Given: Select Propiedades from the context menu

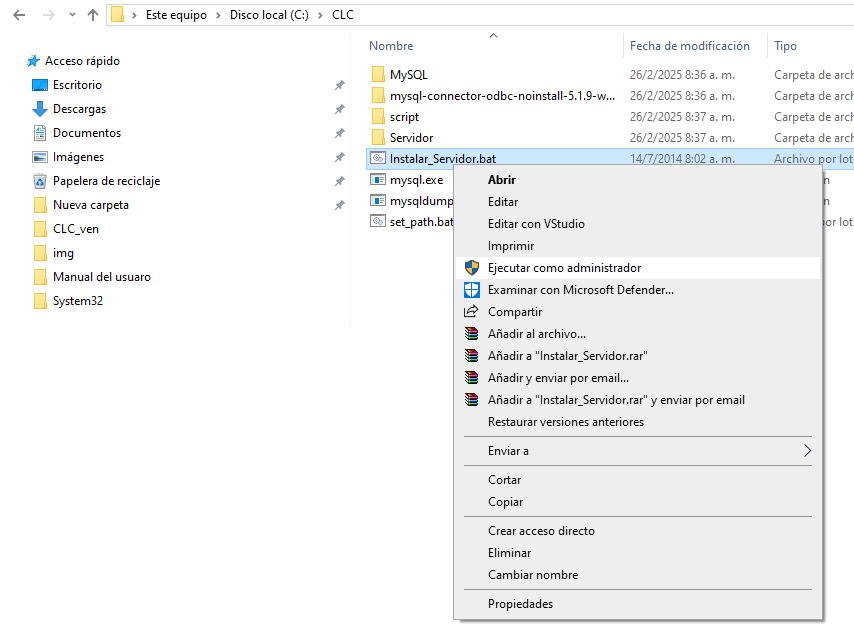Looking at the screenshot, I should 520,604.
